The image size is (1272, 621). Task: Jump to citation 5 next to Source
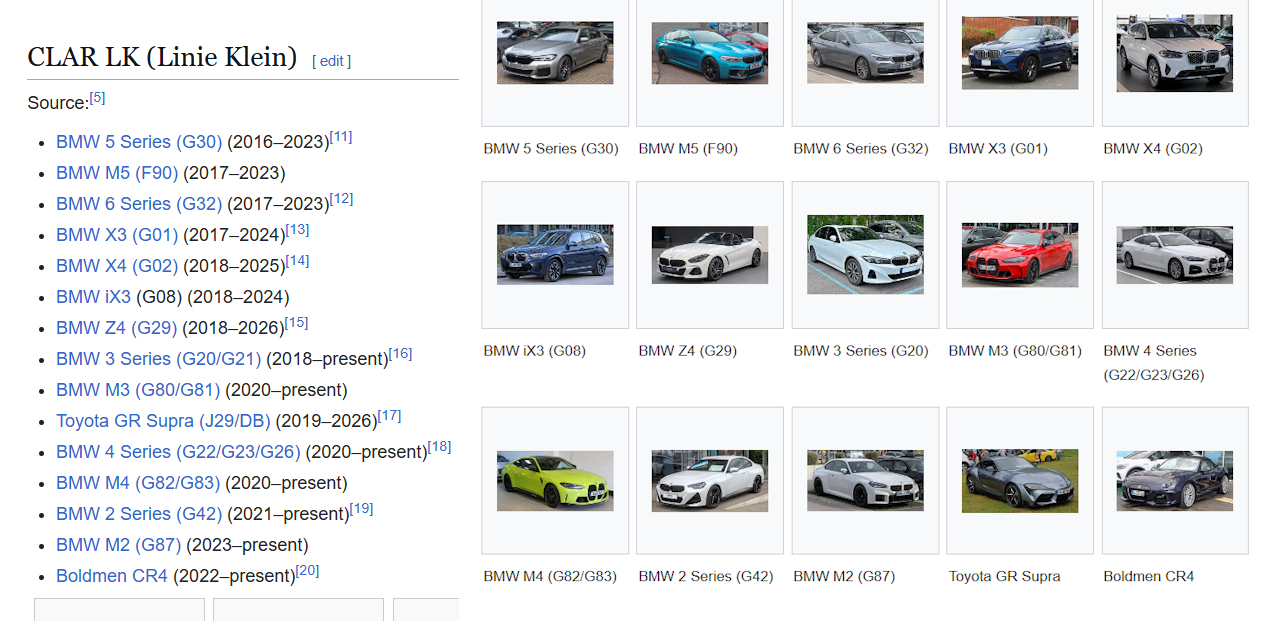tap(97, 98)
